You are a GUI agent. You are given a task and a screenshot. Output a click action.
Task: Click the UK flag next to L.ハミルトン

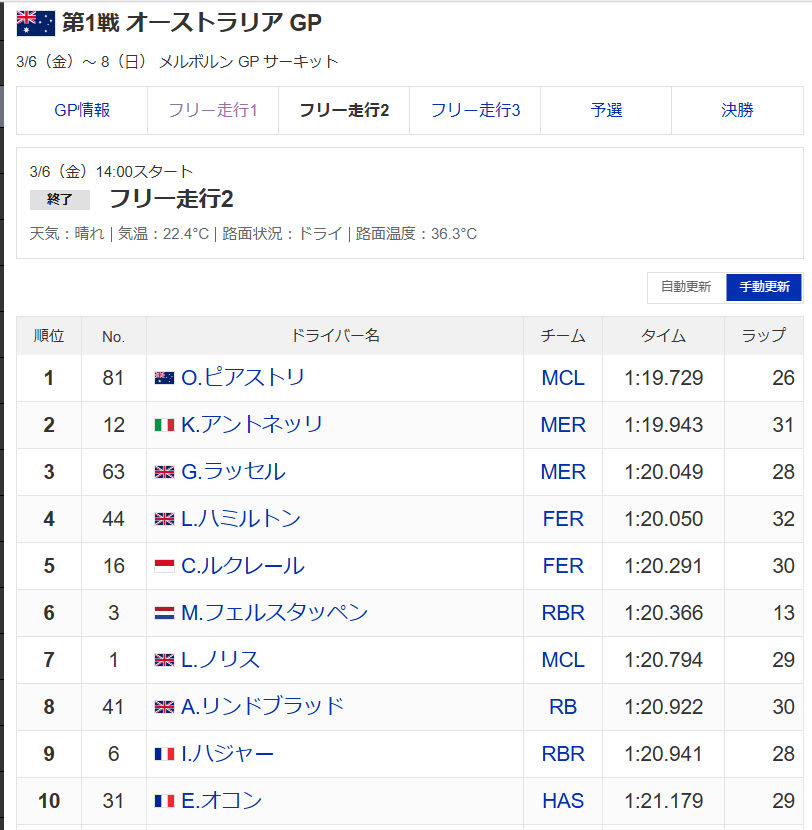pos(164,519)
